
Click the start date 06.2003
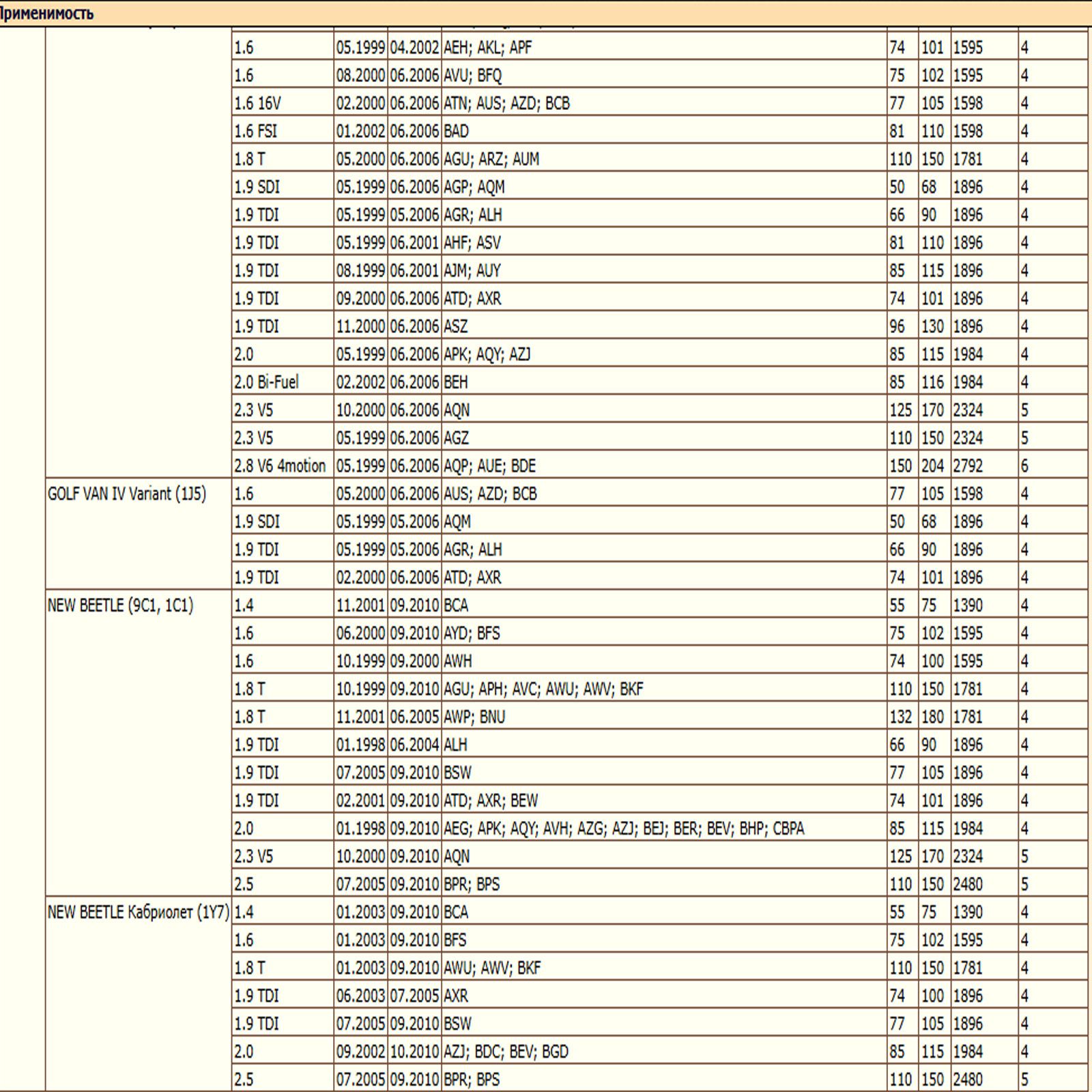pyautogui.click(x=360, y=996)
